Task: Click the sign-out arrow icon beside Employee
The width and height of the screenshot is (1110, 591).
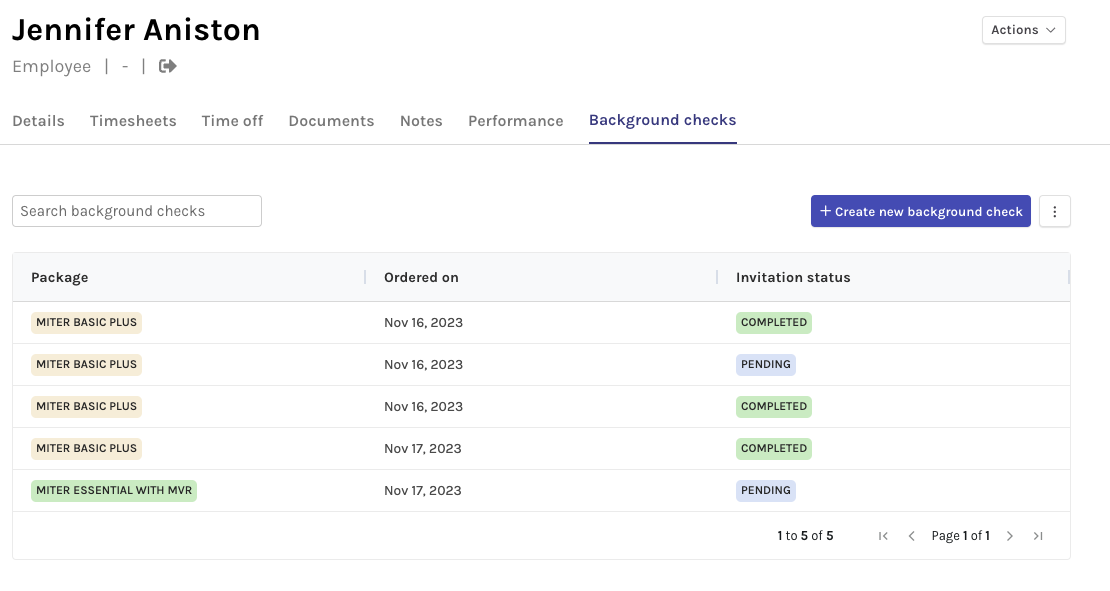Action: 168,66
